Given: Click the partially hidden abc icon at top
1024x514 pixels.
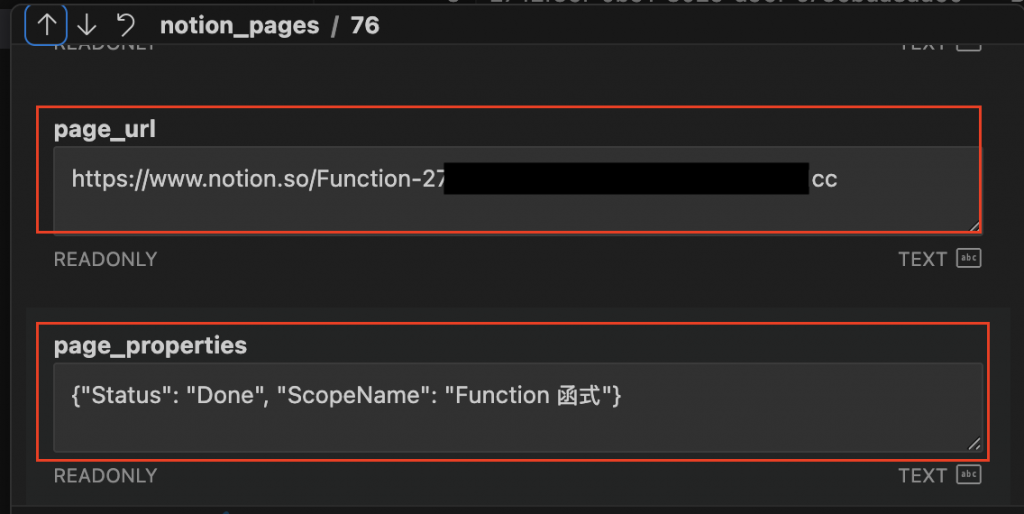Looking at the screenshot, I should click(969, 46).
